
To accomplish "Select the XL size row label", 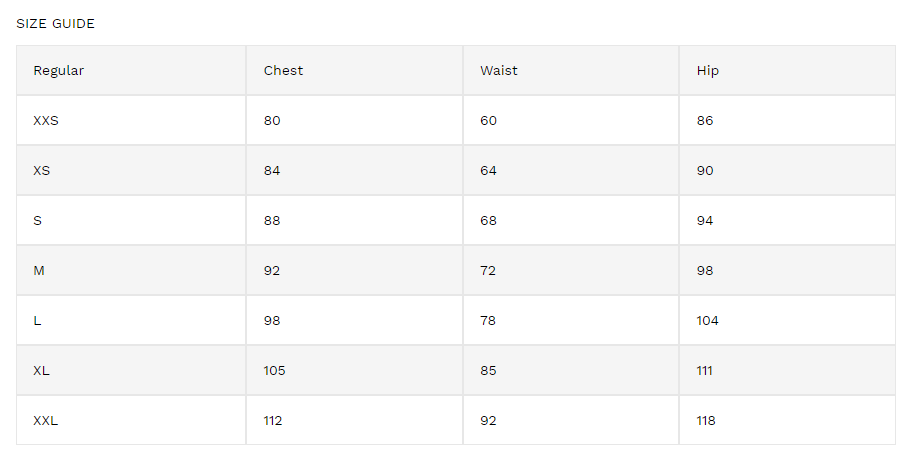I will [41, 371].
